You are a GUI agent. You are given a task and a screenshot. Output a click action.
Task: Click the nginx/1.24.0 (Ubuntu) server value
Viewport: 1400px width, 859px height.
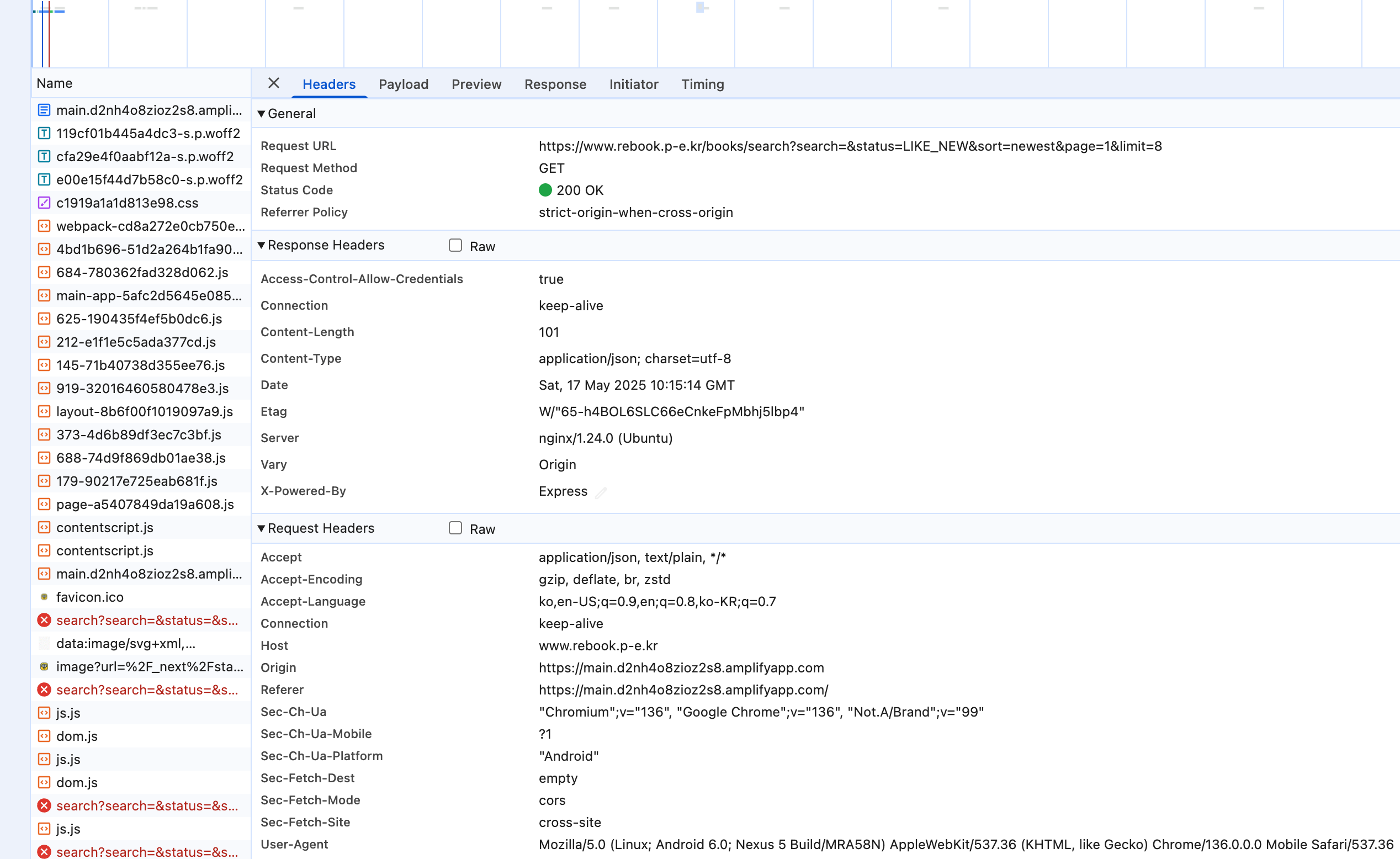[x=606, y=438]
